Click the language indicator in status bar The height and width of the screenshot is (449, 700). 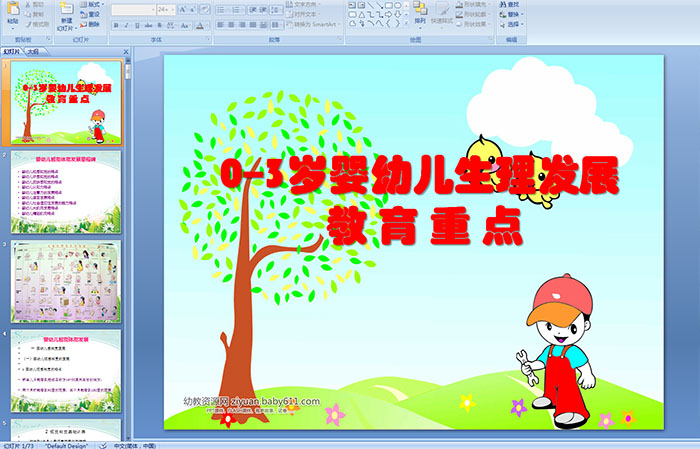click(134, 446)
